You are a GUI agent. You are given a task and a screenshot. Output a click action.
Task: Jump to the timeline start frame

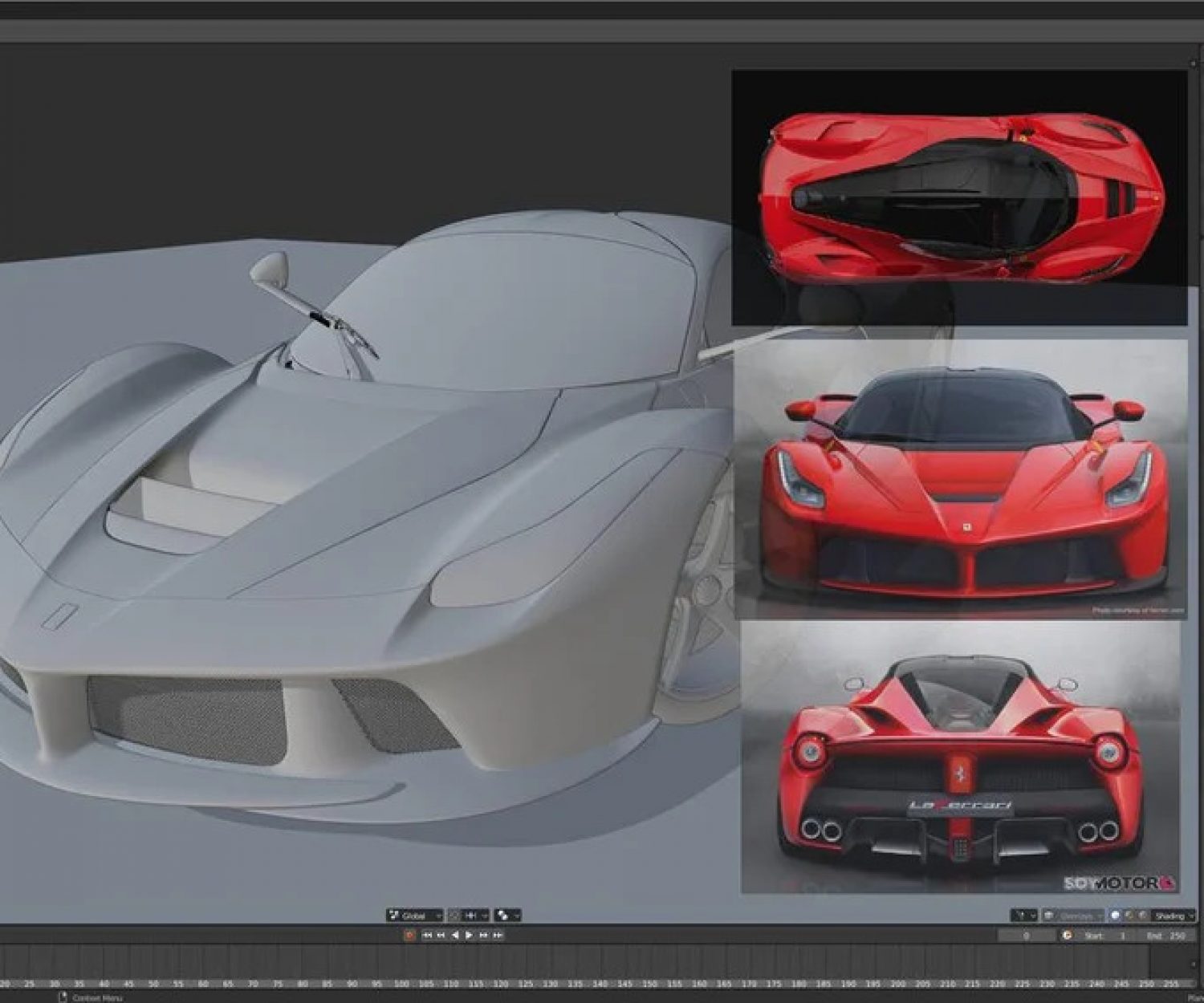click(428, 935)
